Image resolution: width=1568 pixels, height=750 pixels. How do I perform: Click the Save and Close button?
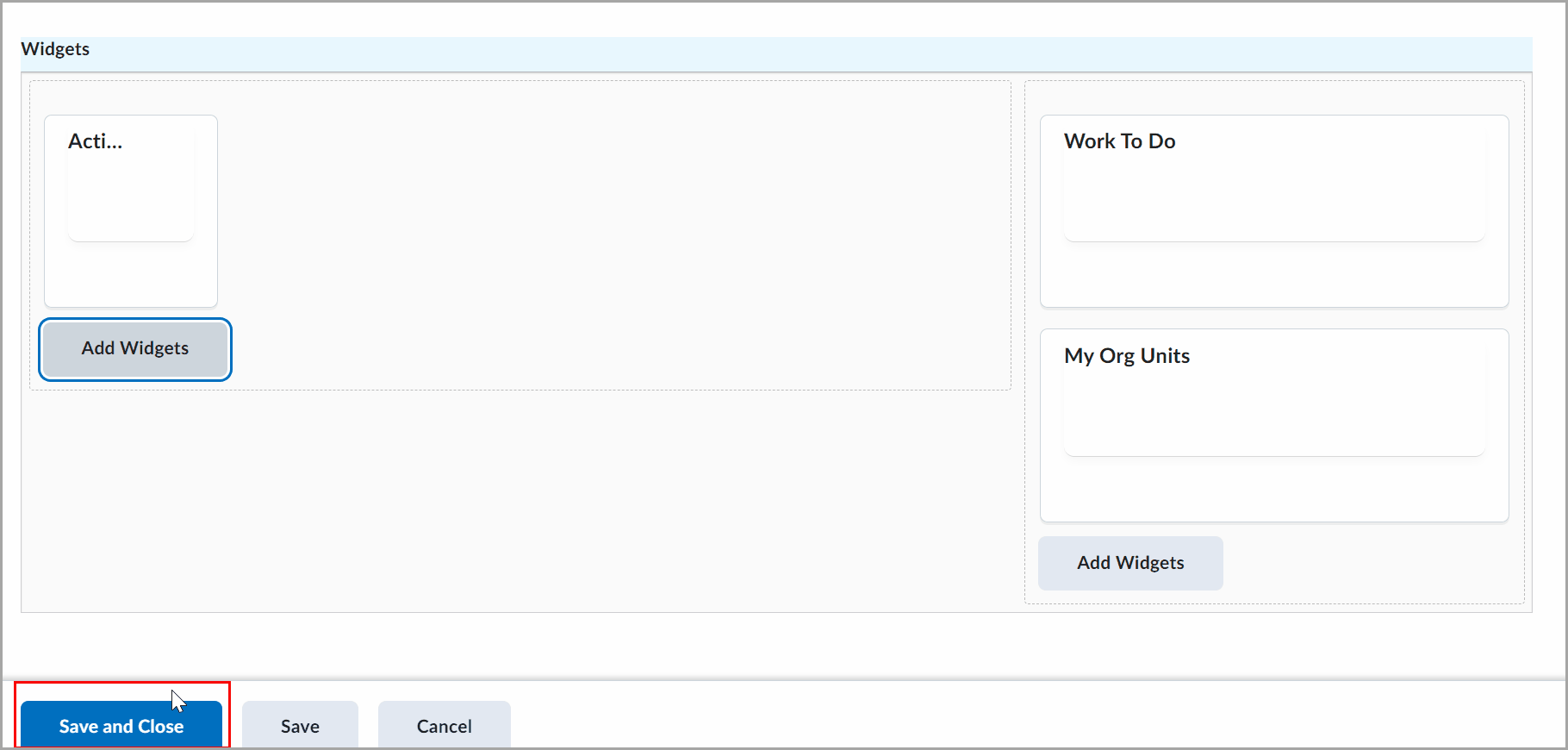click(121, 725)
